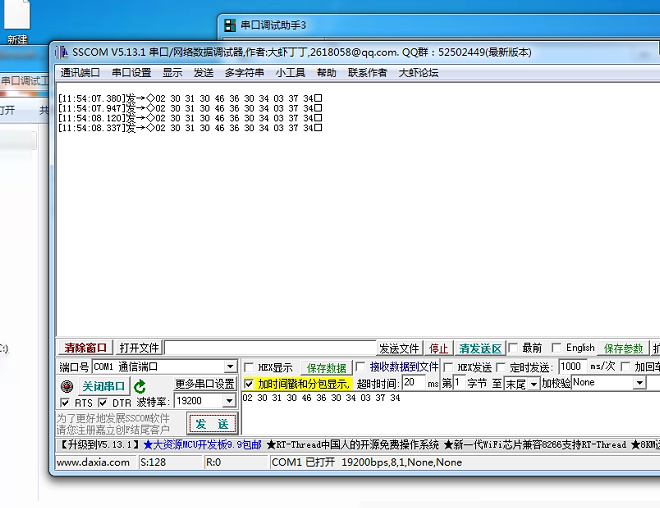
Task: Toggle the DTR checkbox
Action: coord(103,402)
